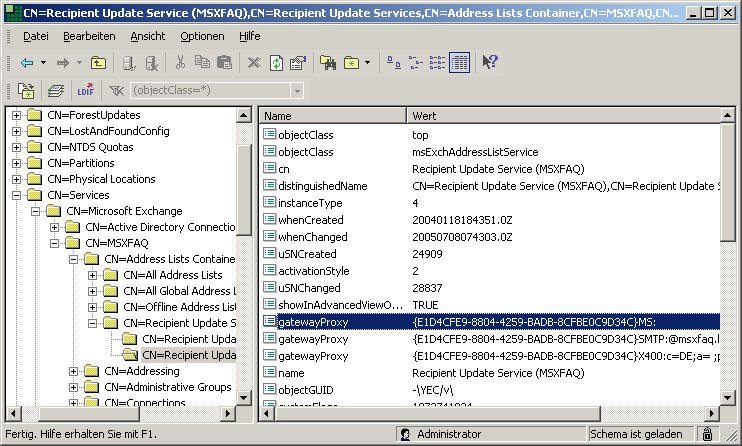Click the LDIF export icon
Image resolution: width=742 pixels, height=446 pixels.
[x=86, y=90]
